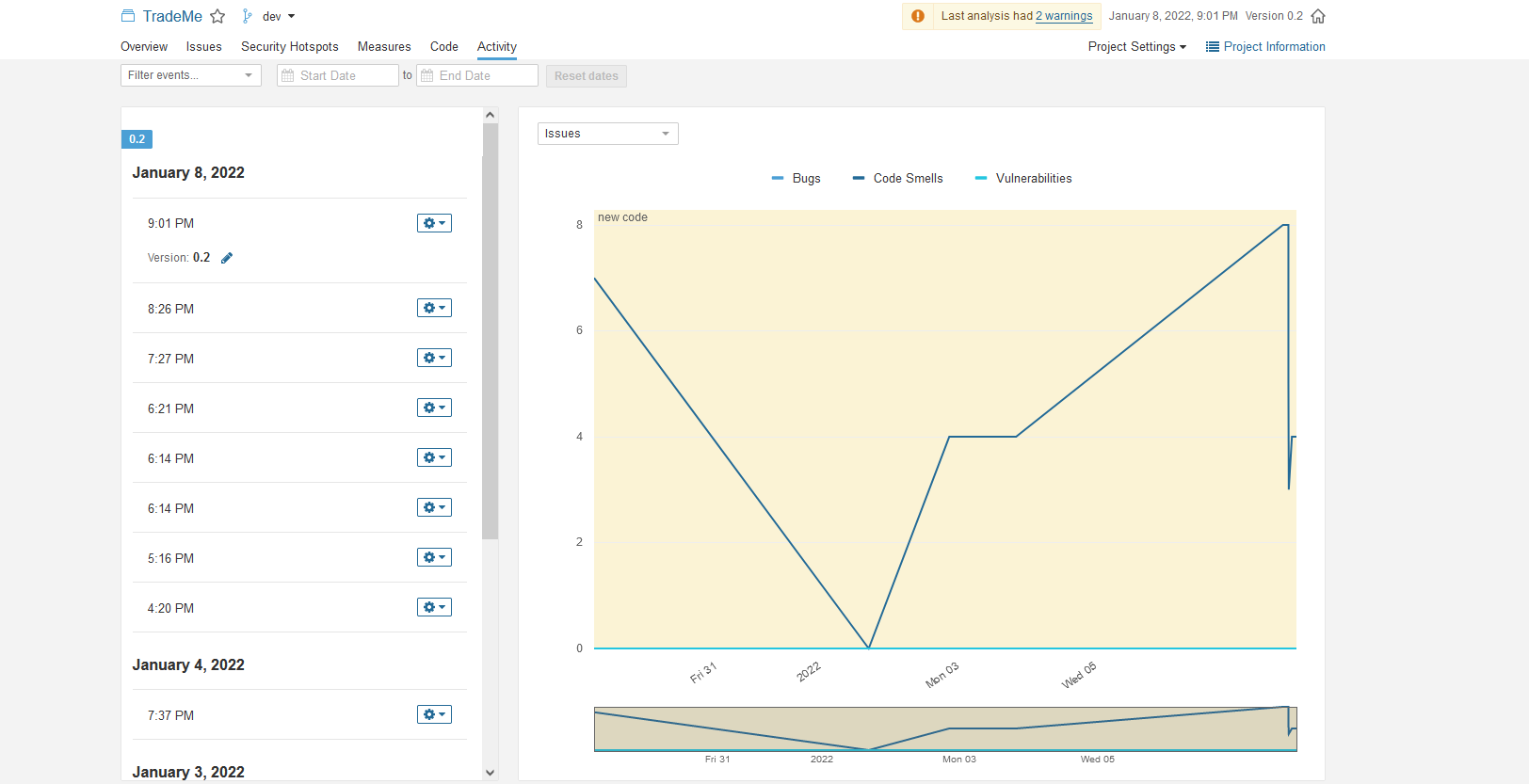The width and height of the screenshot is (1529, 784).
Task: Select the 8:26 PM analysis entry
Action: pos(299,309)
